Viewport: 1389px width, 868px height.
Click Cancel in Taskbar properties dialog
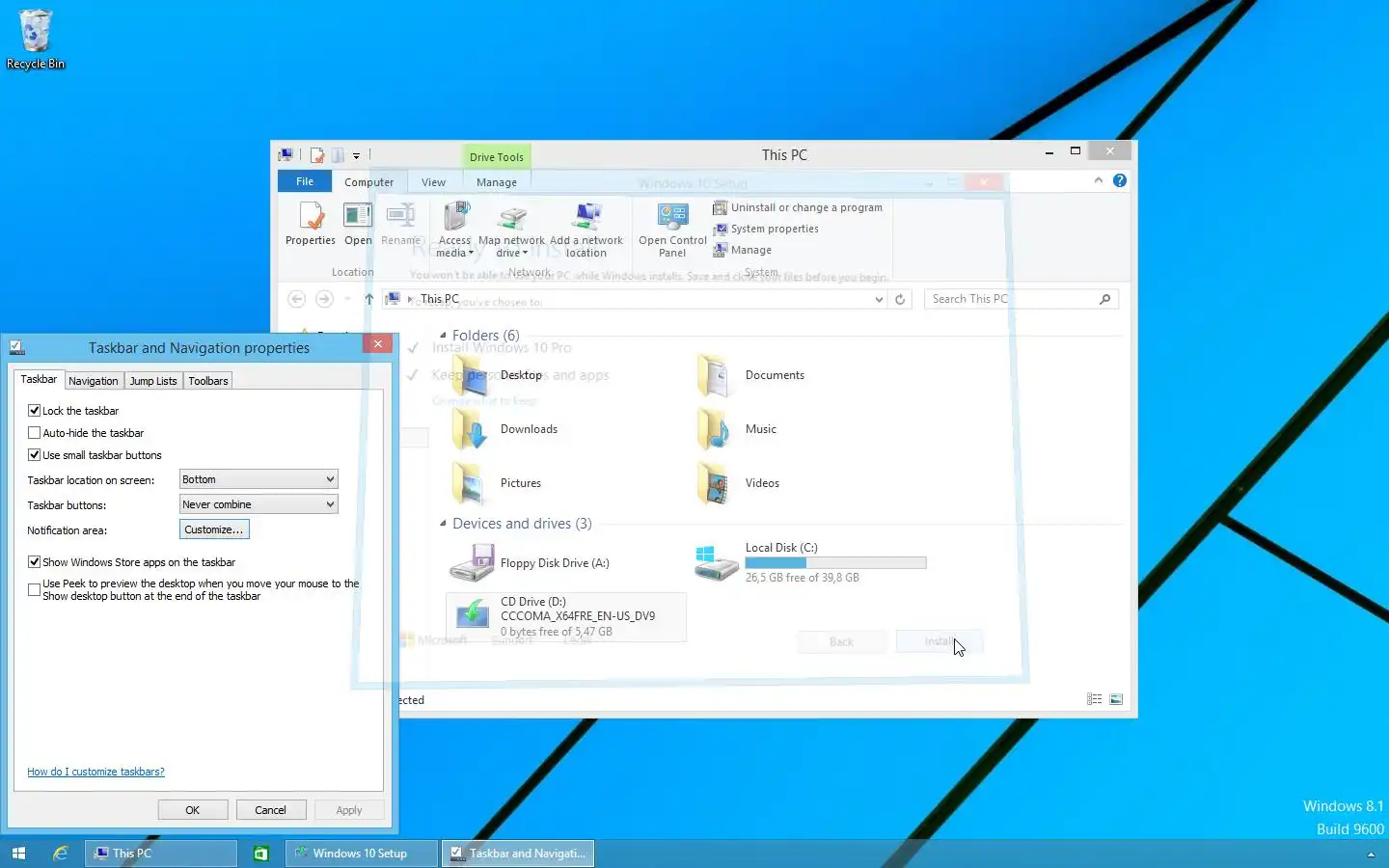coord(270,810)
